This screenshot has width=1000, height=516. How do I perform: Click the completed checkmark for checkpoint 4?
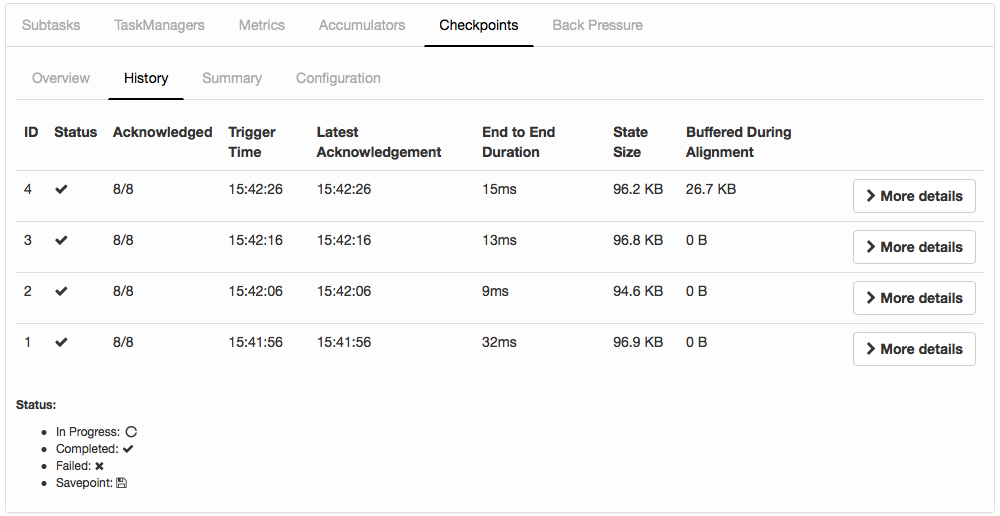pos(61,189)
